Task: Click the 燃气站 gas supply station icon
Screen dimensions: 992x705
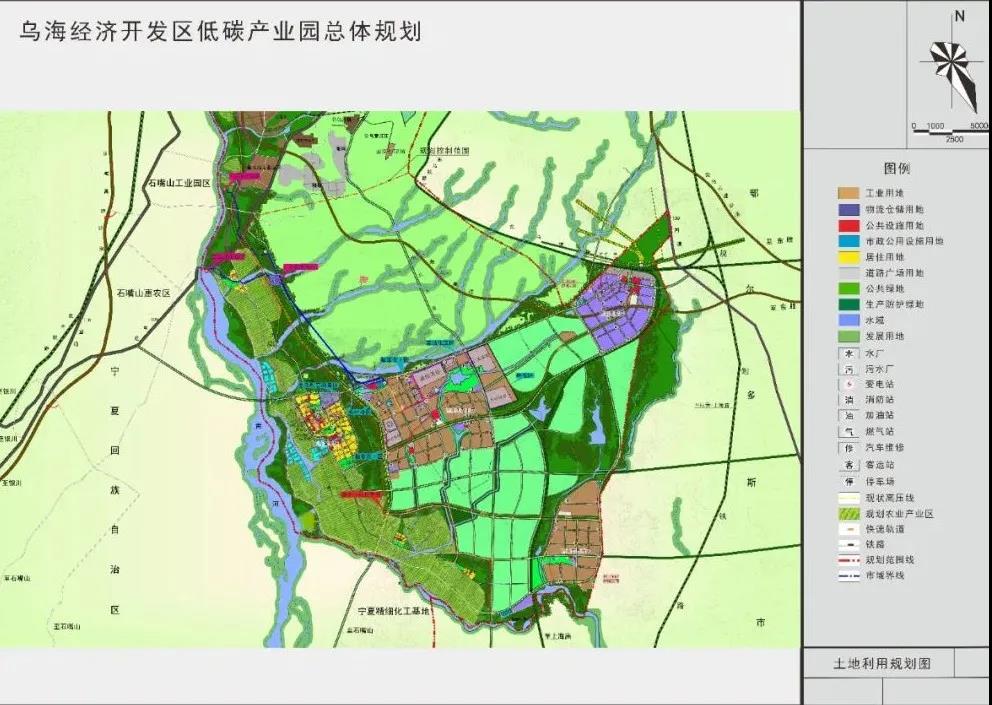Action: coord(848,428)
